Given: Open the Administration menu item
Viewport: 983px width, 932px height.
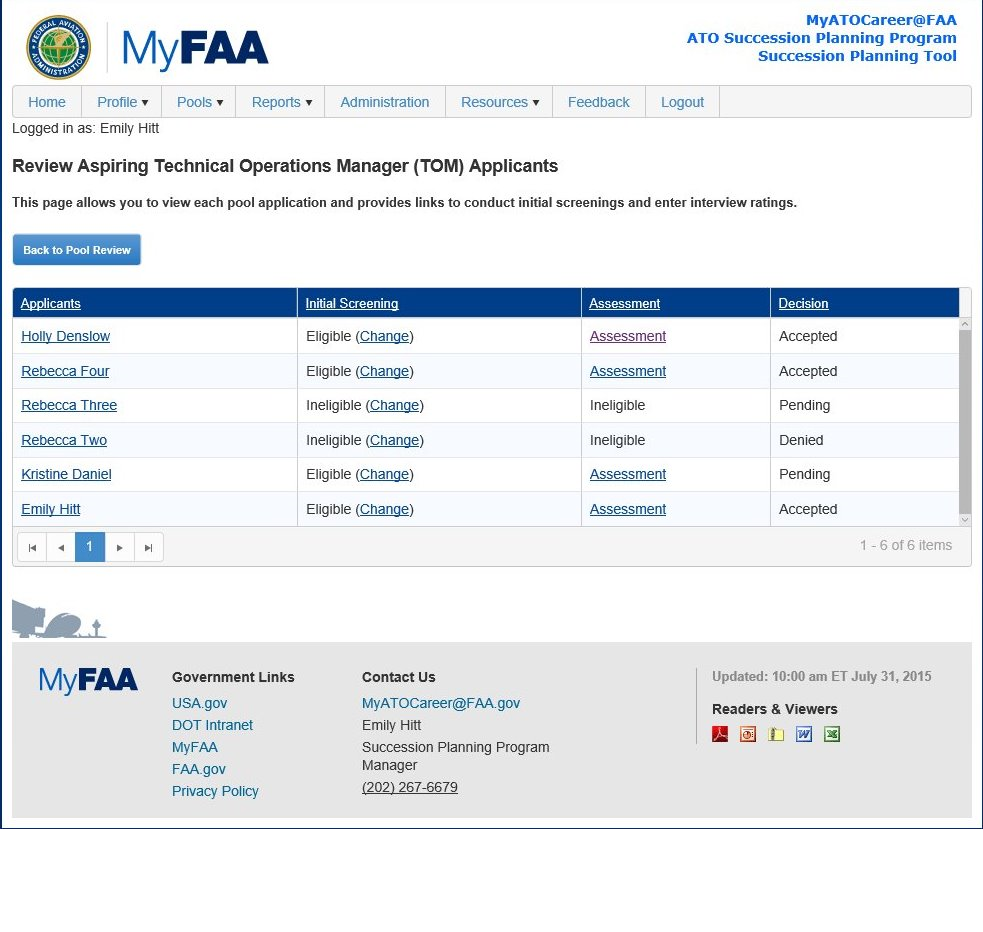Looking at the screenshot, I should point(385,102).
